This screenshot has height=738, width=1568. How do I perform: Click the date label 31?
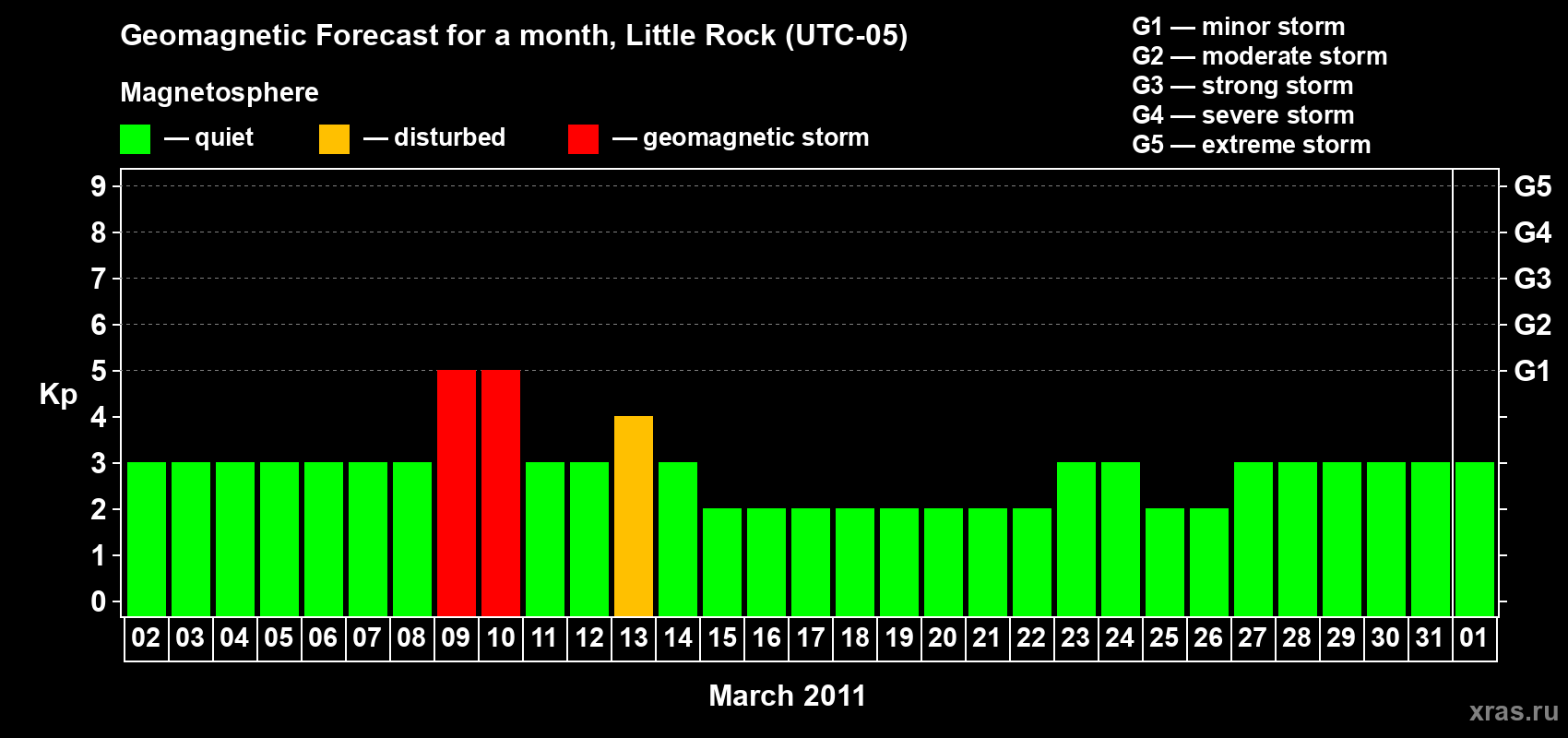(x=1430, y=637)
